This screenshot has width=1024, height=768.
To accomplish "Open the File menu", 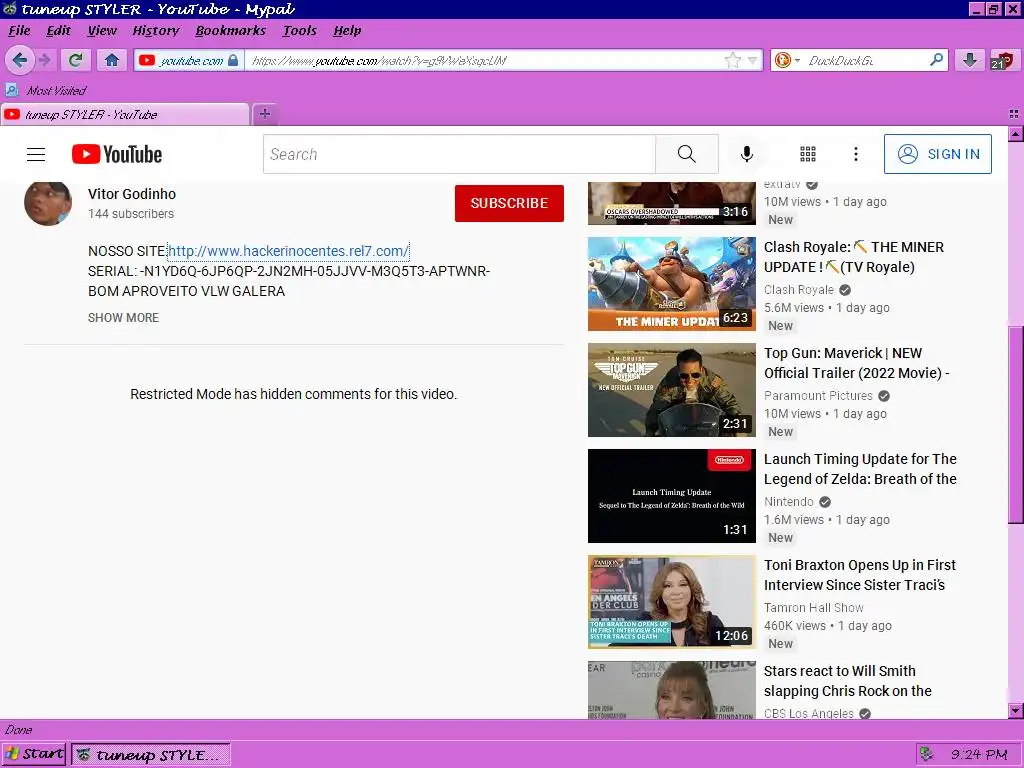I will pos(19,31).
